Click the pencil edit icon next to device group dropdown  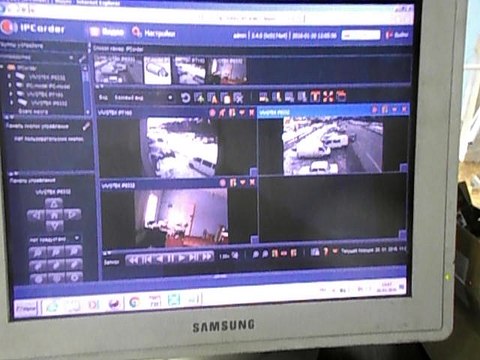[x=82, y=59]
